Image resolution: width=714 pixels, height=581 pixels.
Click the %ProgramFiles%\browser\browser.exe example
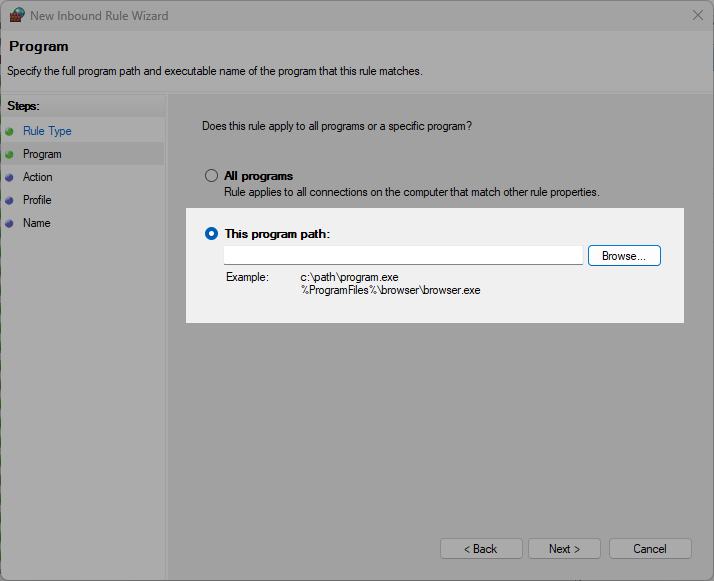tap(391, 290)
